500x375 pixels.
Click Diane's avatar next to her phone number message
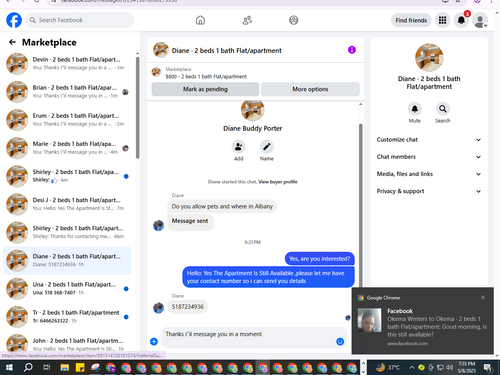[158, 307]
